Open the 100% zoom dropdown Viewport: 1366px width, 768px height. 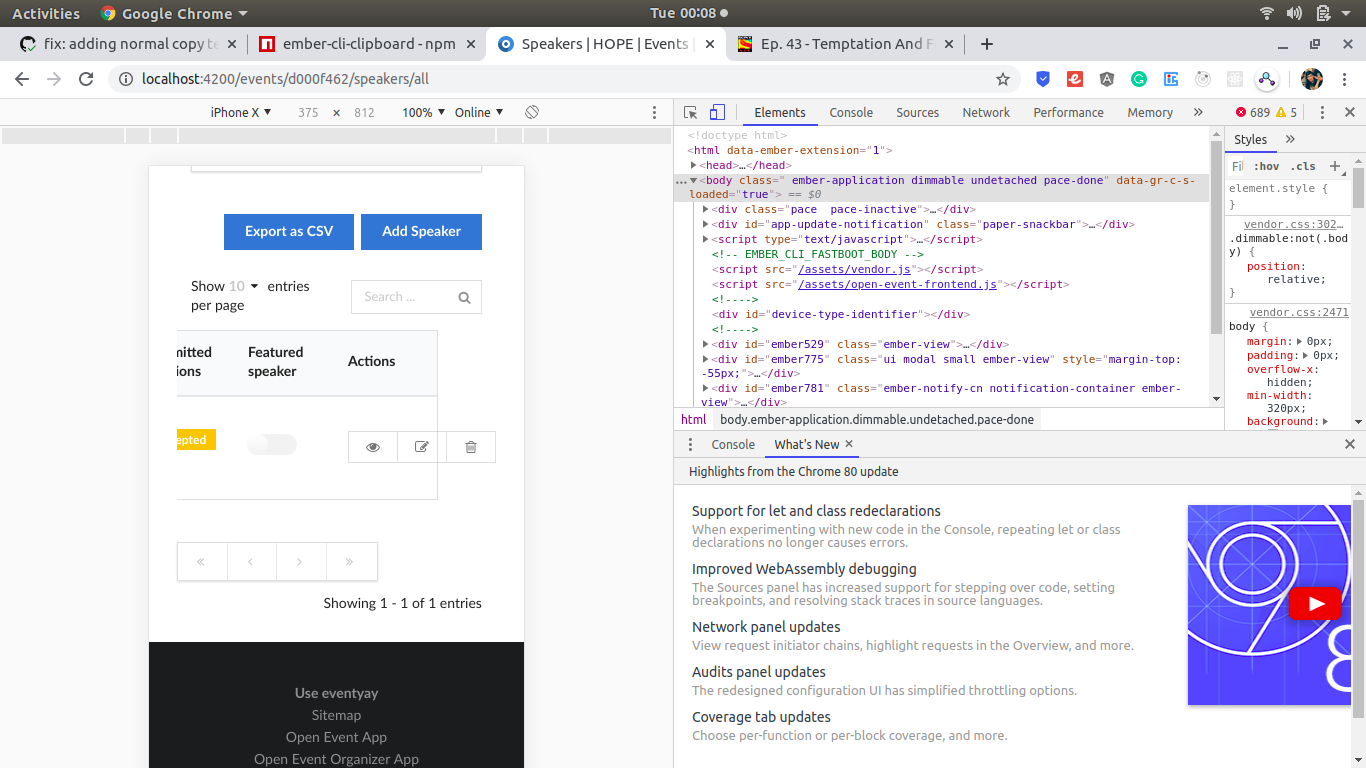click(422, 112)
